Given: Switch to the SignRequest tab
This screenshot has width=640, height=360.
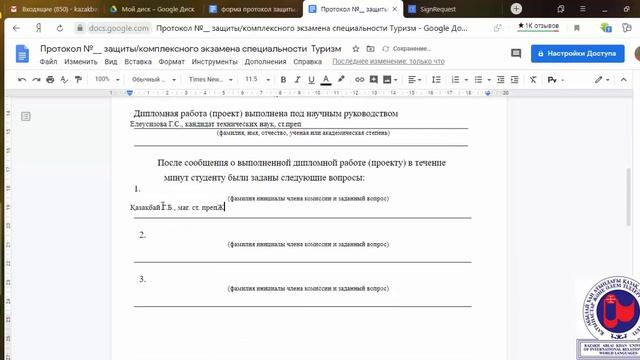Looking at the screenshot, I should (x=433, y=9).
